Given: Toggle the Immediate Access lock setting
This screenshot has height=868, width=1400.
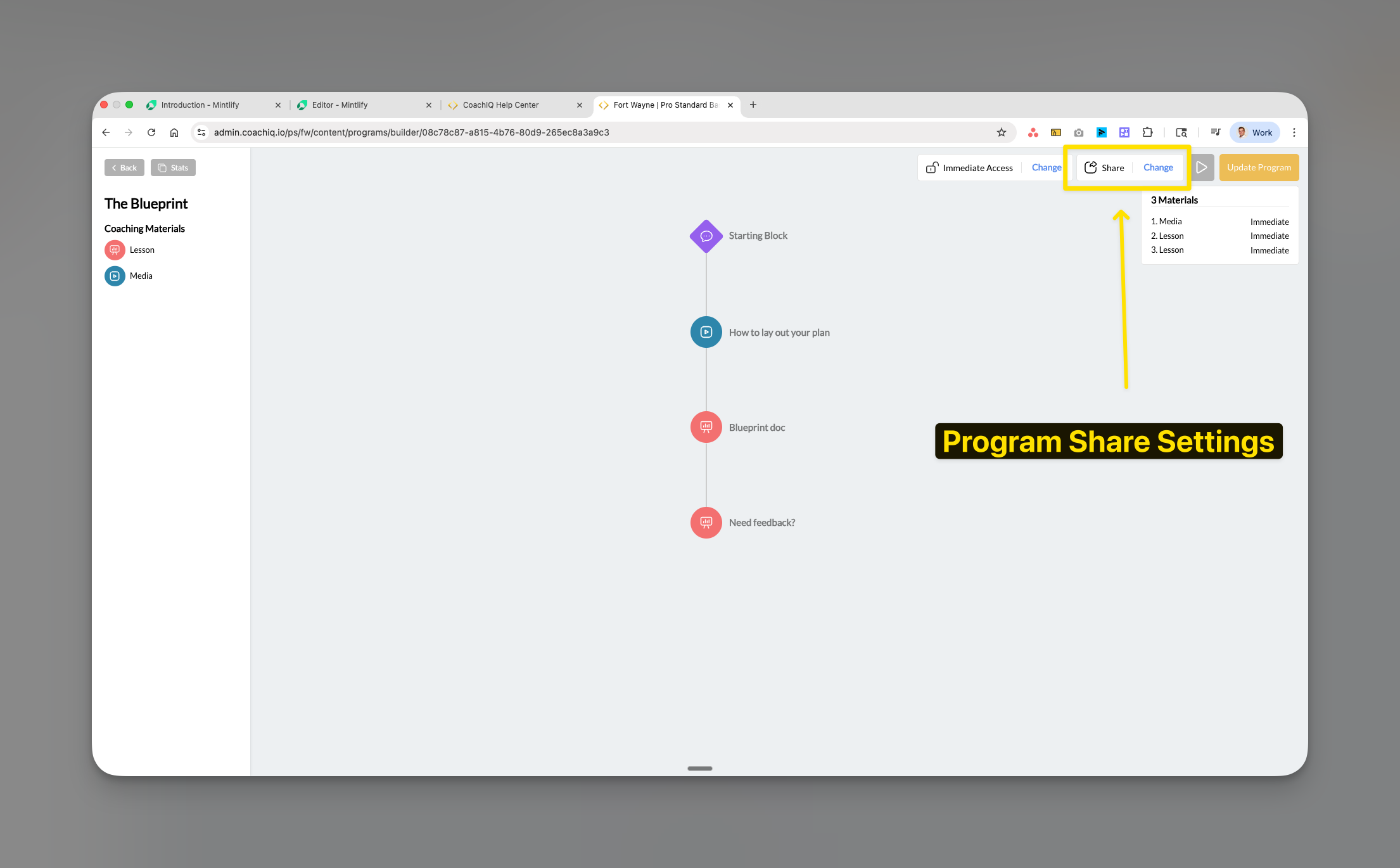Looking at the screenshot, I should pos(932,167).
